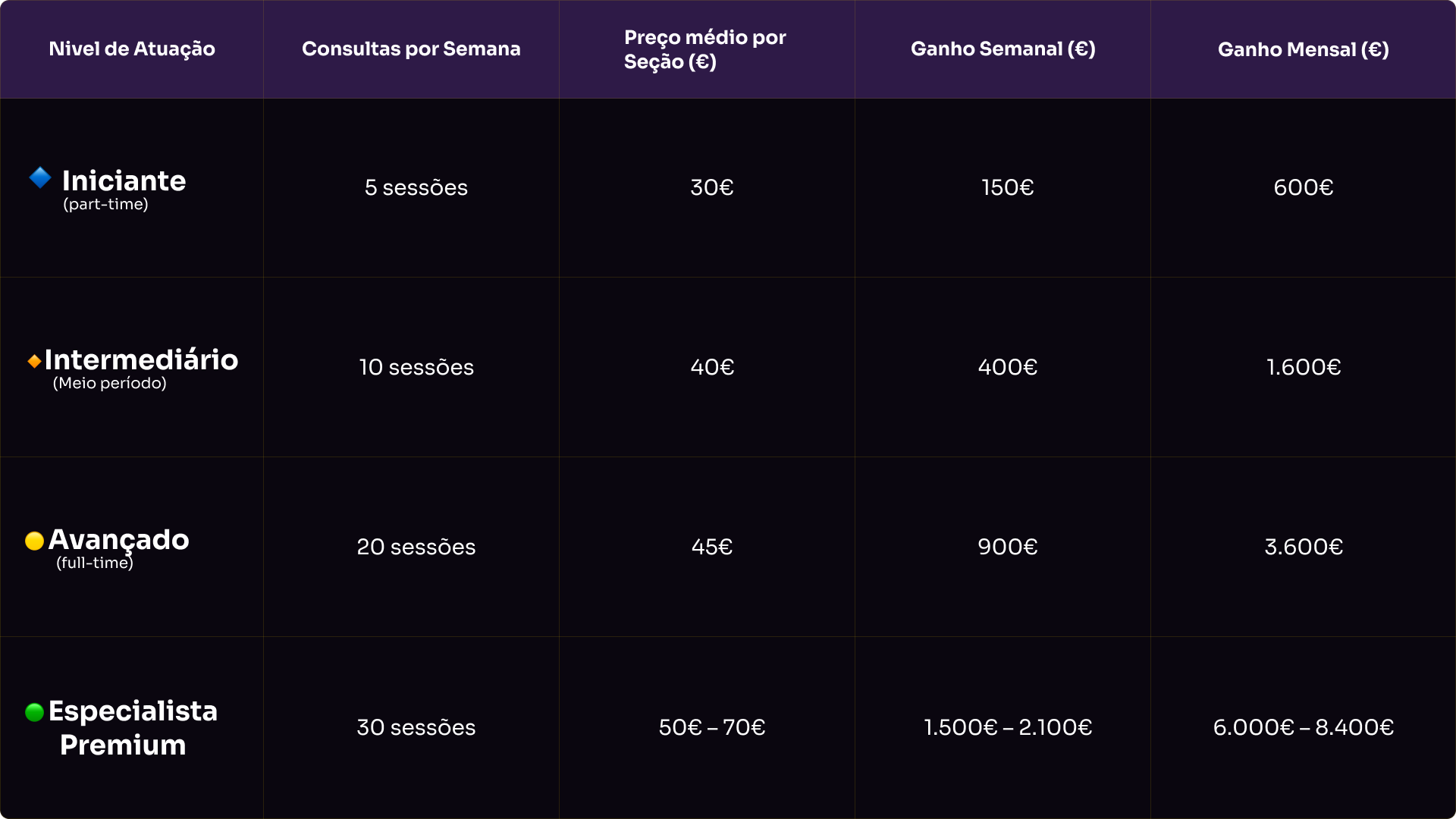Select the Consultas por Semana column header
The height and width of the screenshot is (819, 1456).
tap(411, 49)
